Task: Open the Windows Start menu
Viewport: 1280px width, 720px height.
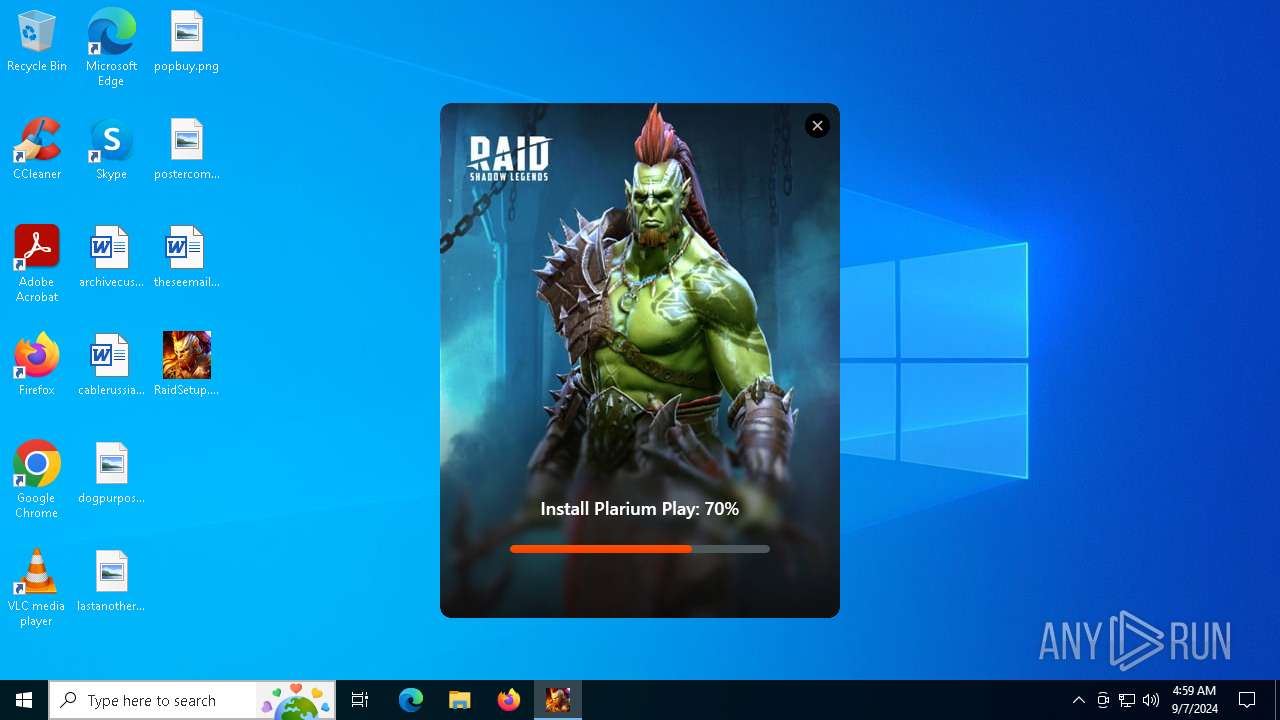Action: point(24,700)
